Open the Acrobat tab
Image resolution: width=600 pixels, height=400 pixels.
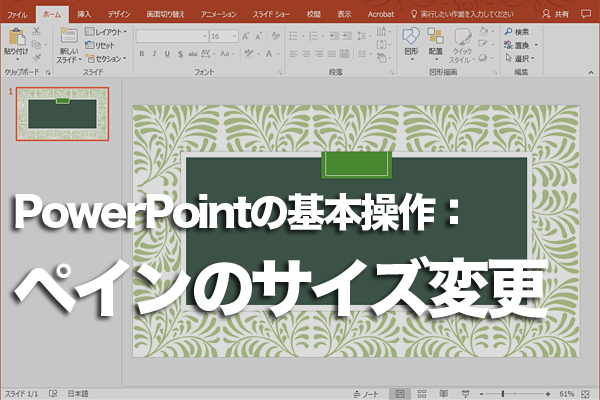click(381, 15)
